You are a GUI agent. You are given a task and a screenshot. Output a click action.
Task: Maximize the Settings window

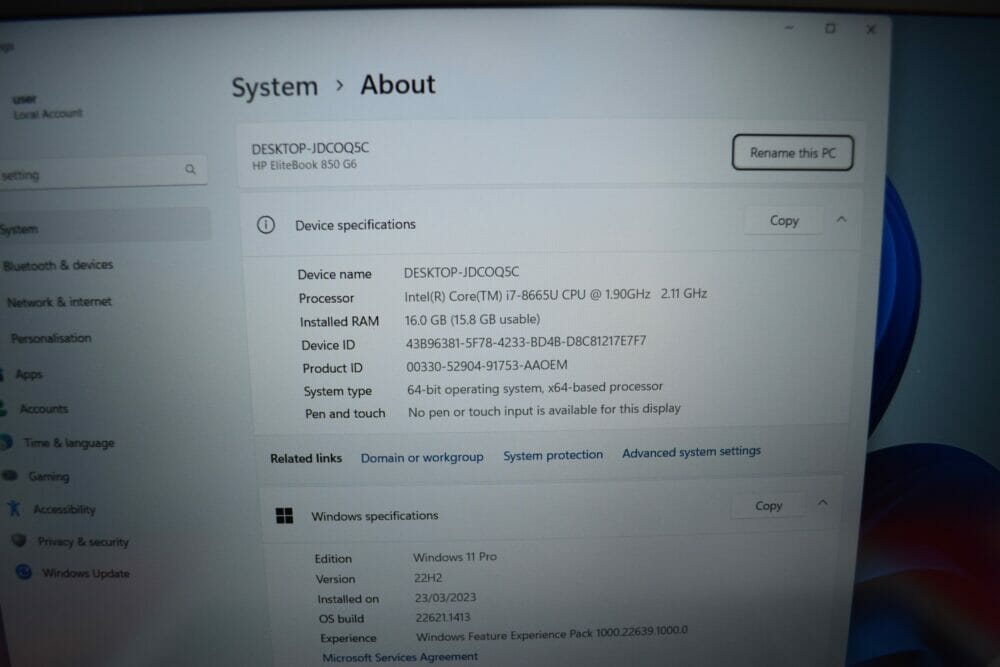point(830,28)
